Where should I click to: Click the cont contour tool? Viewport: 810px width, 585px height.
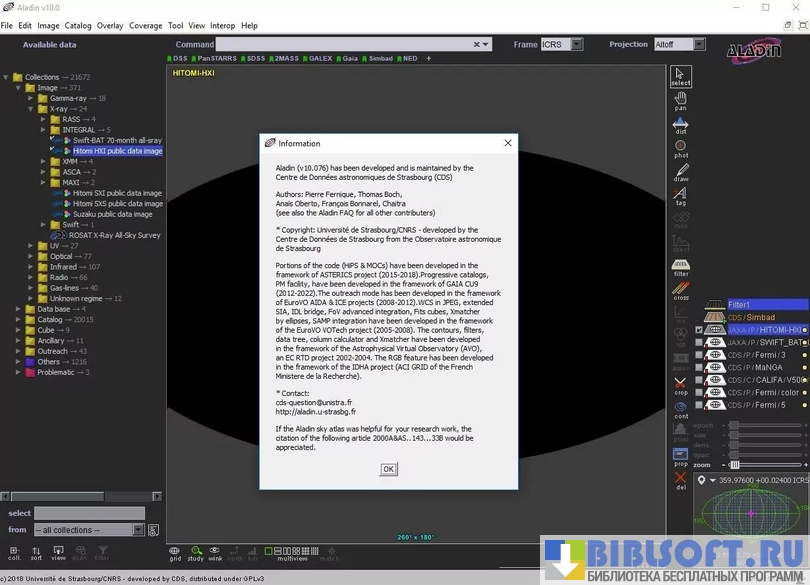click(x=680, y=409)
